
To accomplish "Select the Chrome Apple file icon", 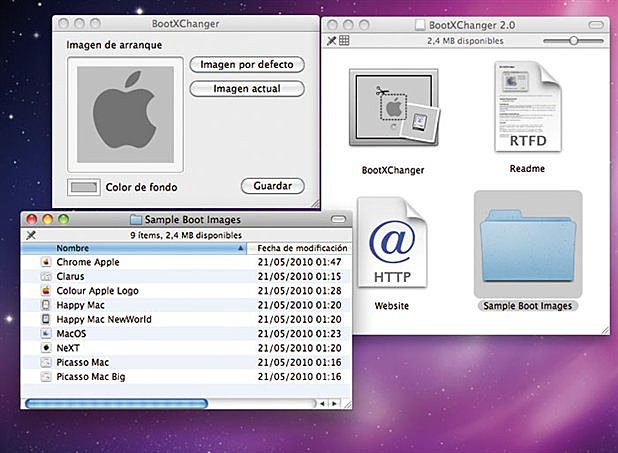I will pyautogui.click(x=46, y=262).
